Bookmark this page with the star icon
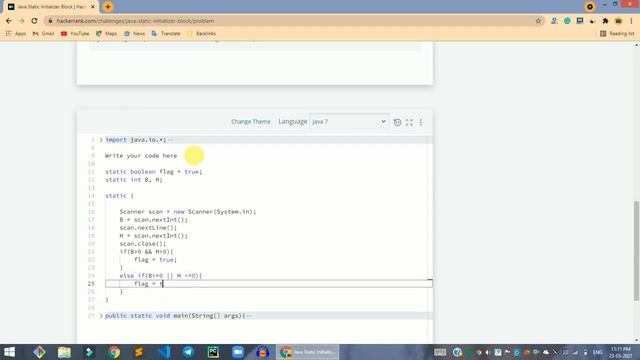The height and width of the screenshot is (360, 640). (538, 21)
